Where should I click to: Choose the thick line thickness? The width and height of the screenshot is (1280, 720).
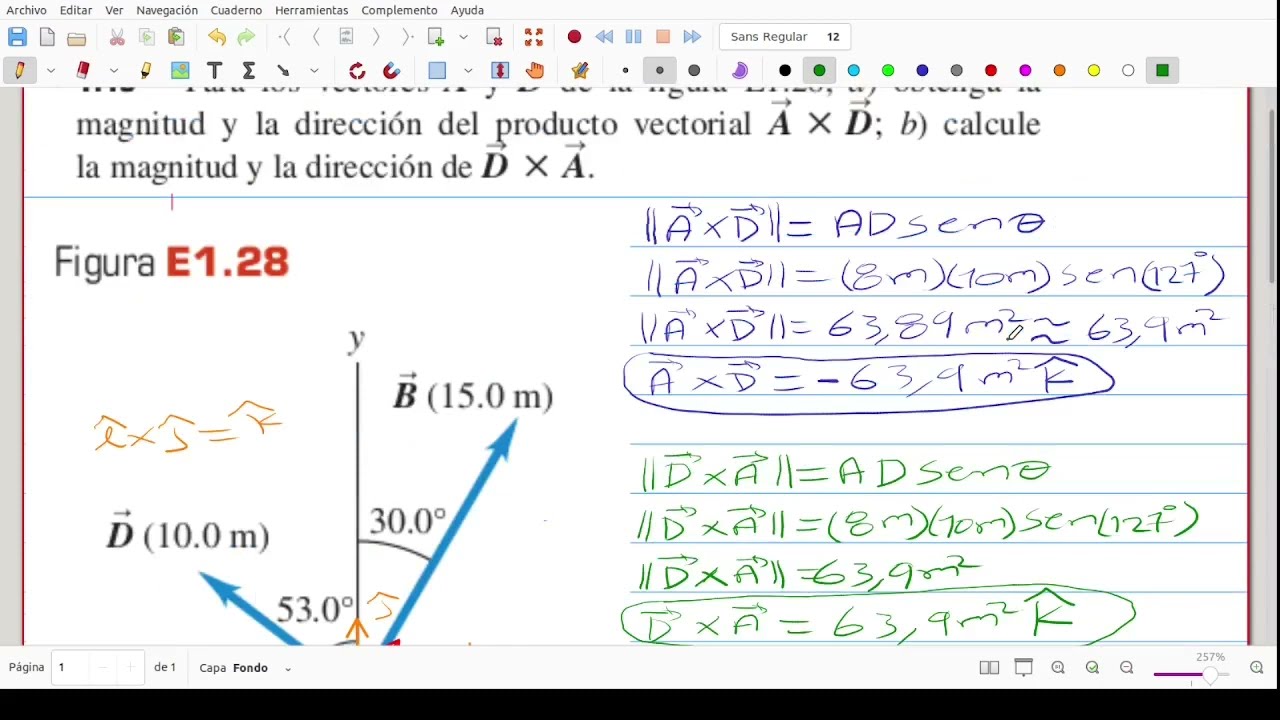[694, 70]
